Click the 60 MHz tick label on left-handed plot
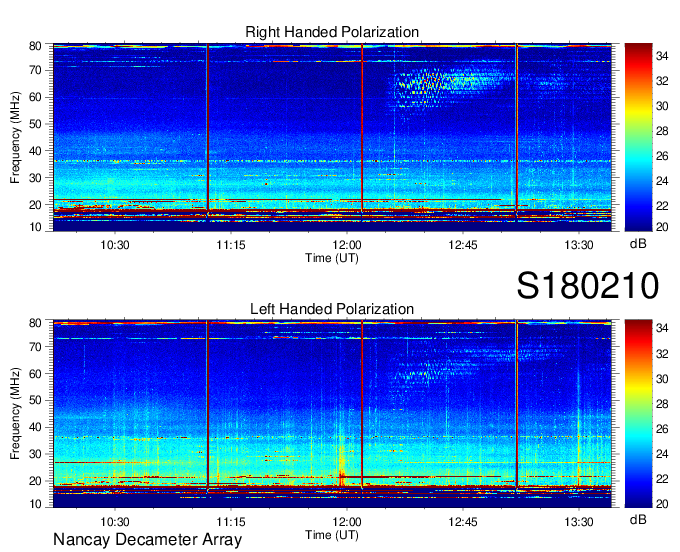The image size is (680, 552). 35,373
